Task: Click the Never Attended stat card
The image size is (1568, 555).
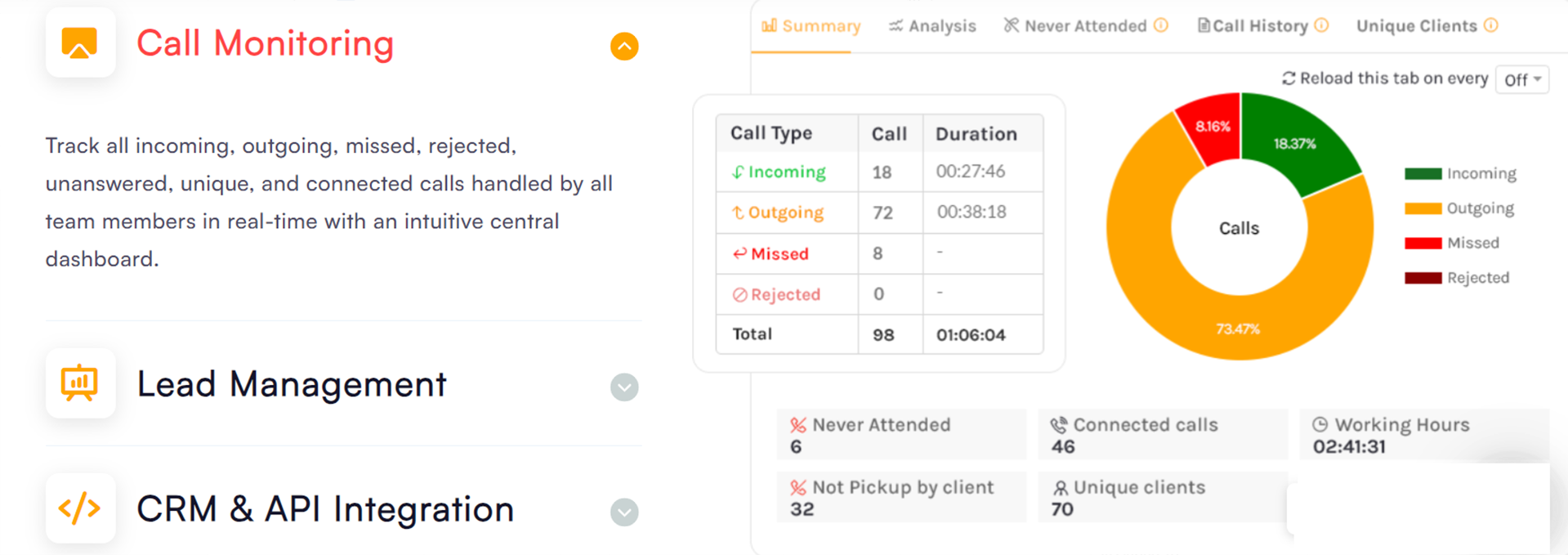Action: click(x=901, y=435)
